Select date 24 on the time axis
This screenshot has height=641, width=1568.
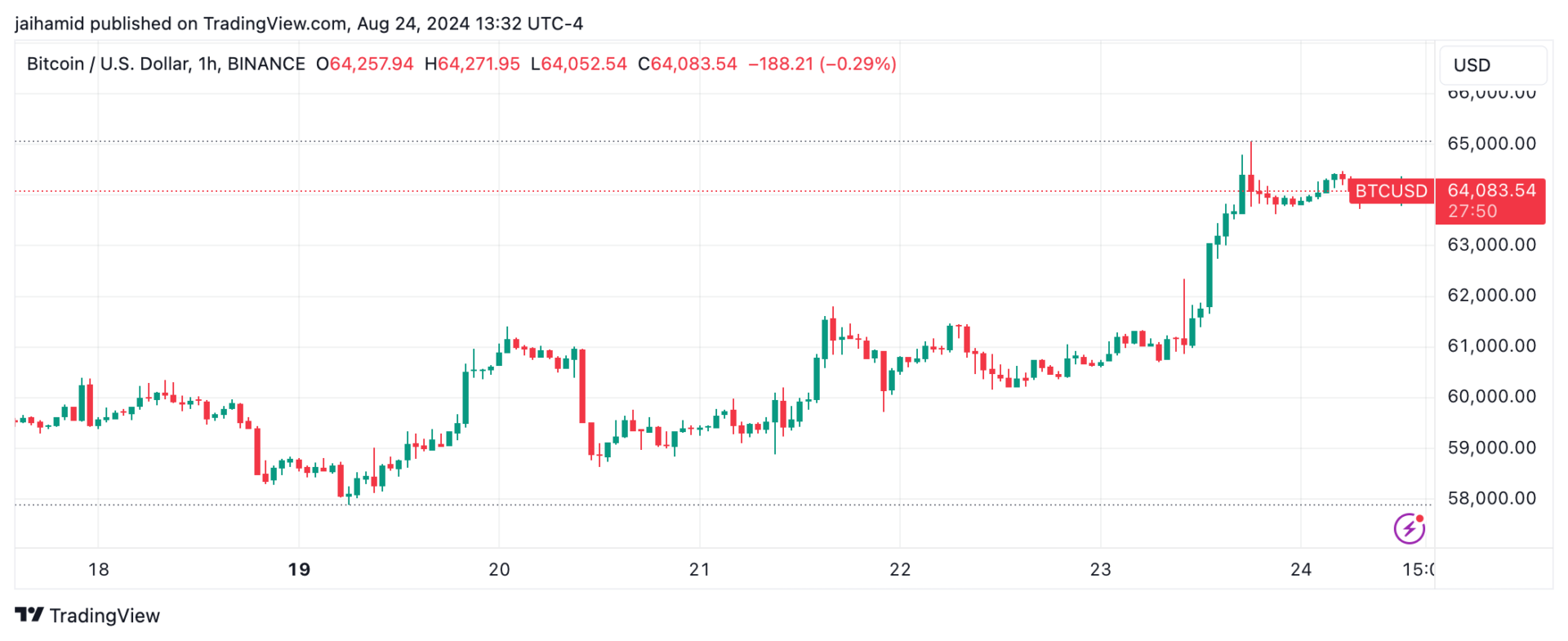1301,570
